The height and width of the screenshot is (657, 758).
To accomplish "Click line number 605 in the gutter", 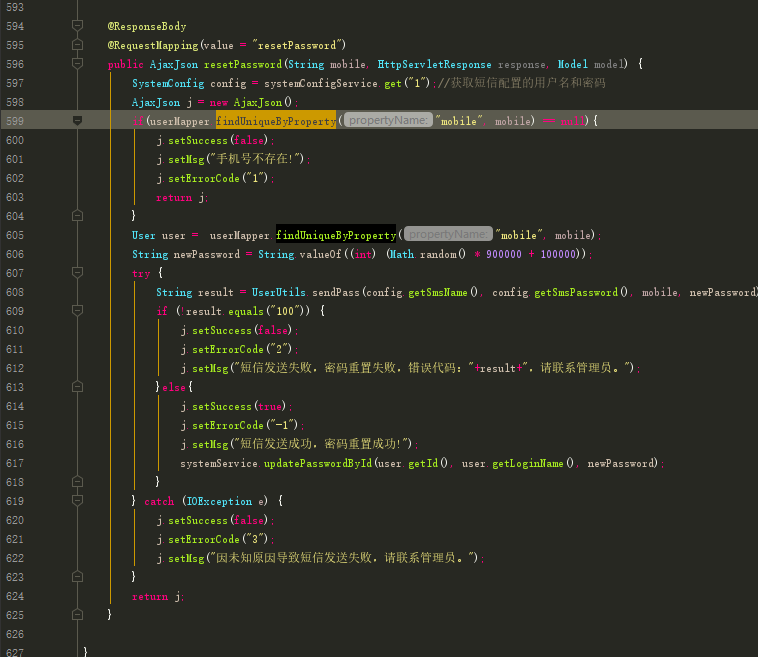I will [15, 235].
